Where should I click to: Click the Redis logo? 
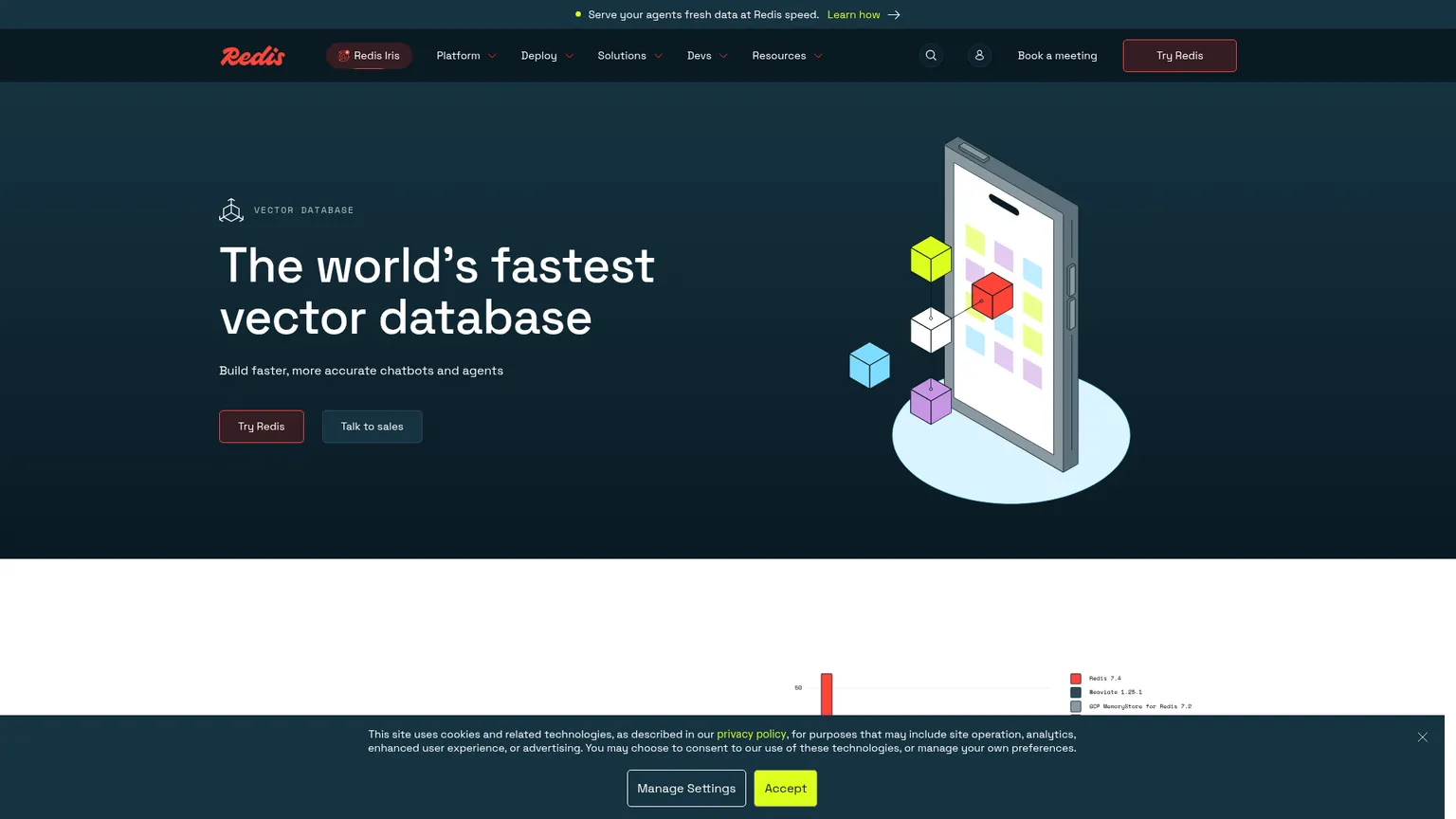point(253,56)
